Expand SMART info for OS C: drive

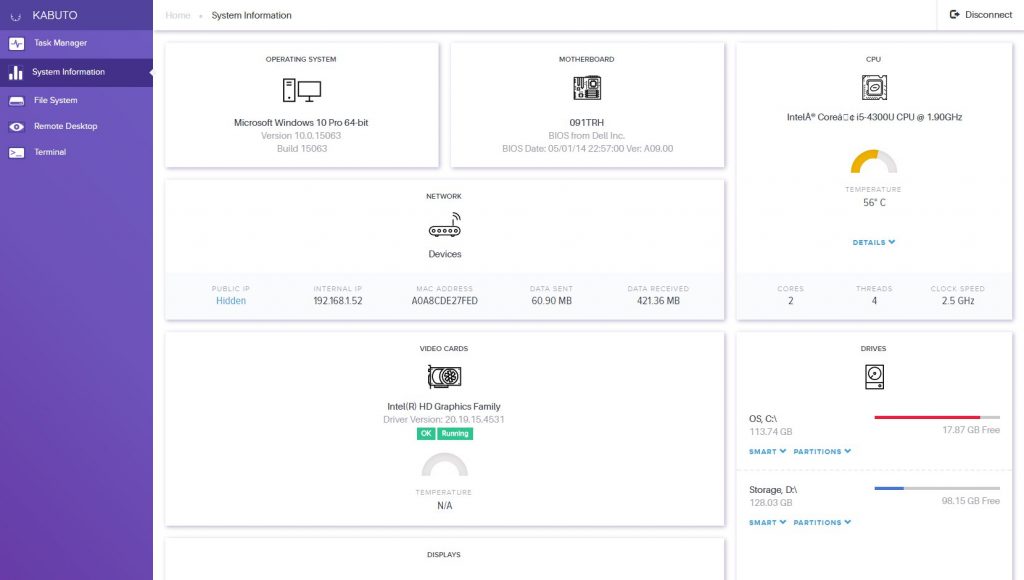pyautogui.click(x=767, y=451)
